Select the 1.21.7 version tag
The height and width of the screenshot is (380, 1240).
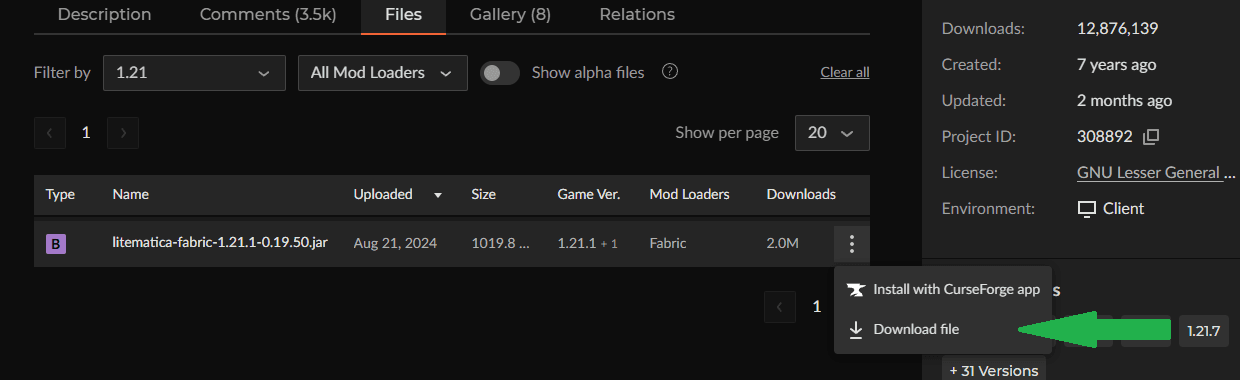[x=1203, y=331]
